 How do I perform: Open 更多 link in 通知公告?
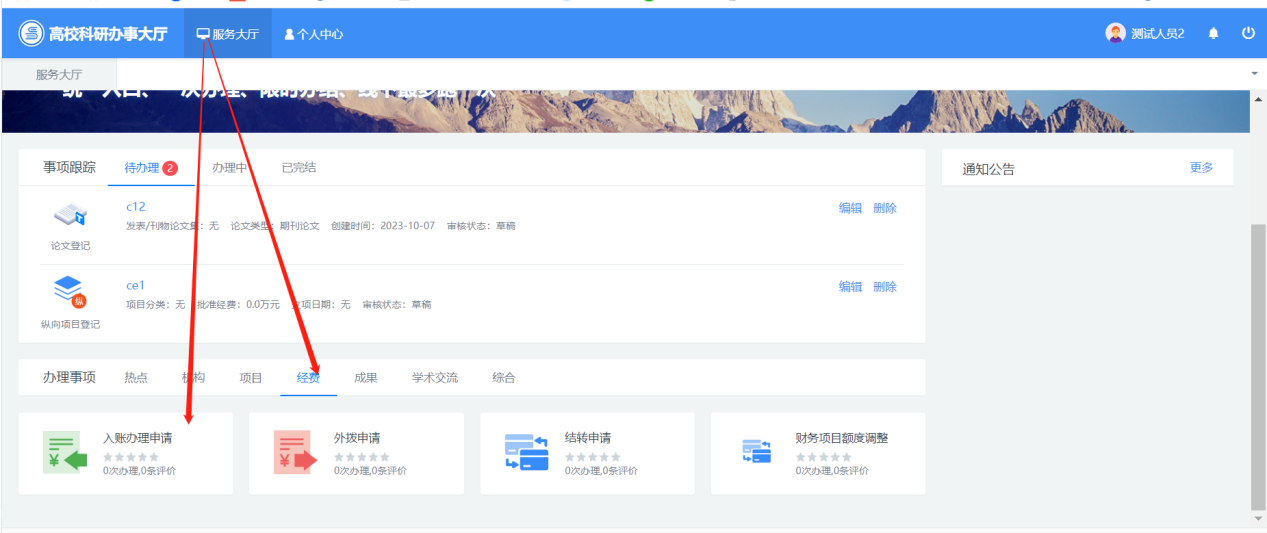pos(1201,168)
